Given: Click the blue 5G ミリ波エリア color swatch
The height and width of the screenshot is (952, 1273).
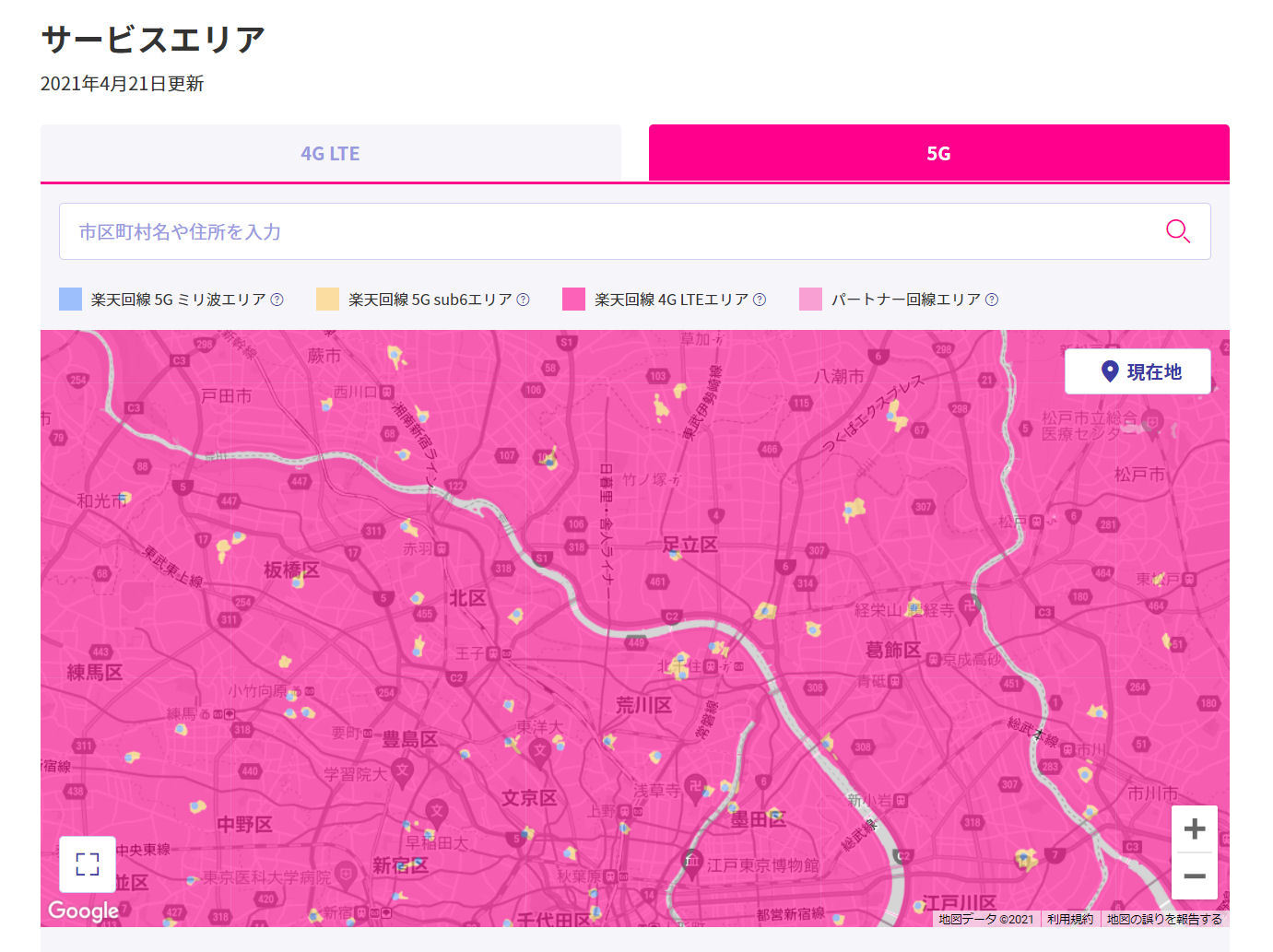Looking at the screenshot, I should [70, 299].
